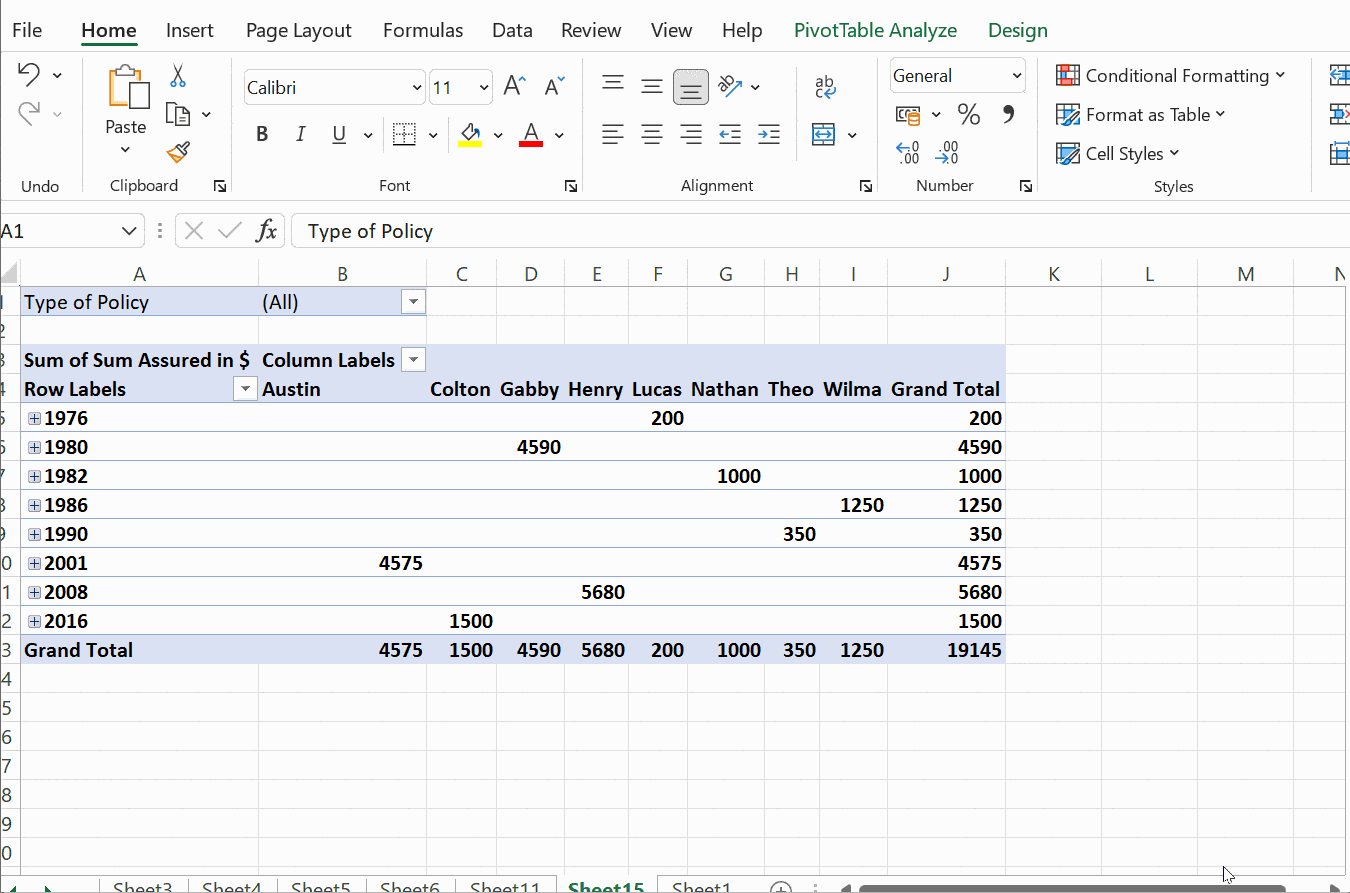The height and width of the screenshot is (893, 1350).
Task: Click the Merge & Center icon
Action: pos(823,135)
